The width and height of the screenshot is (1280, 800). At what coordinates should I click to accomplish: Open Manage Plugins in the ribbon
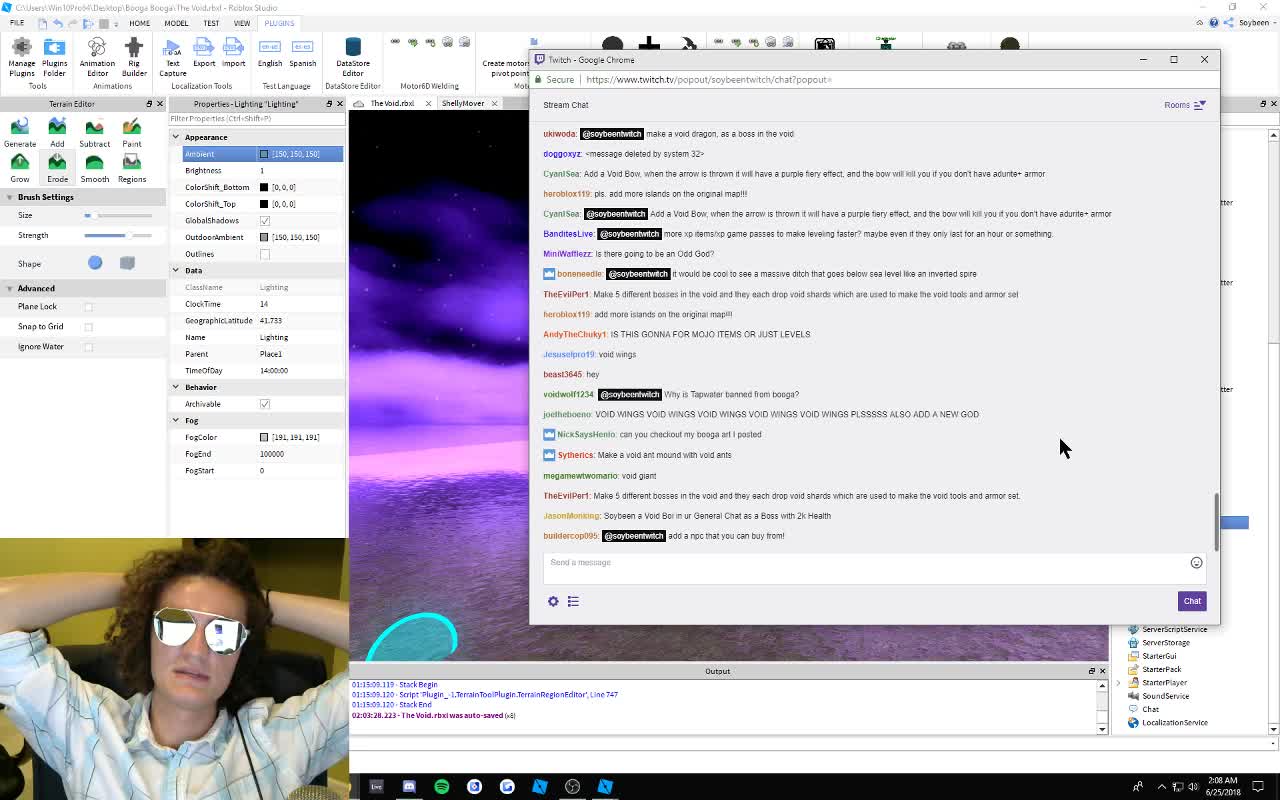click(21, 55)
